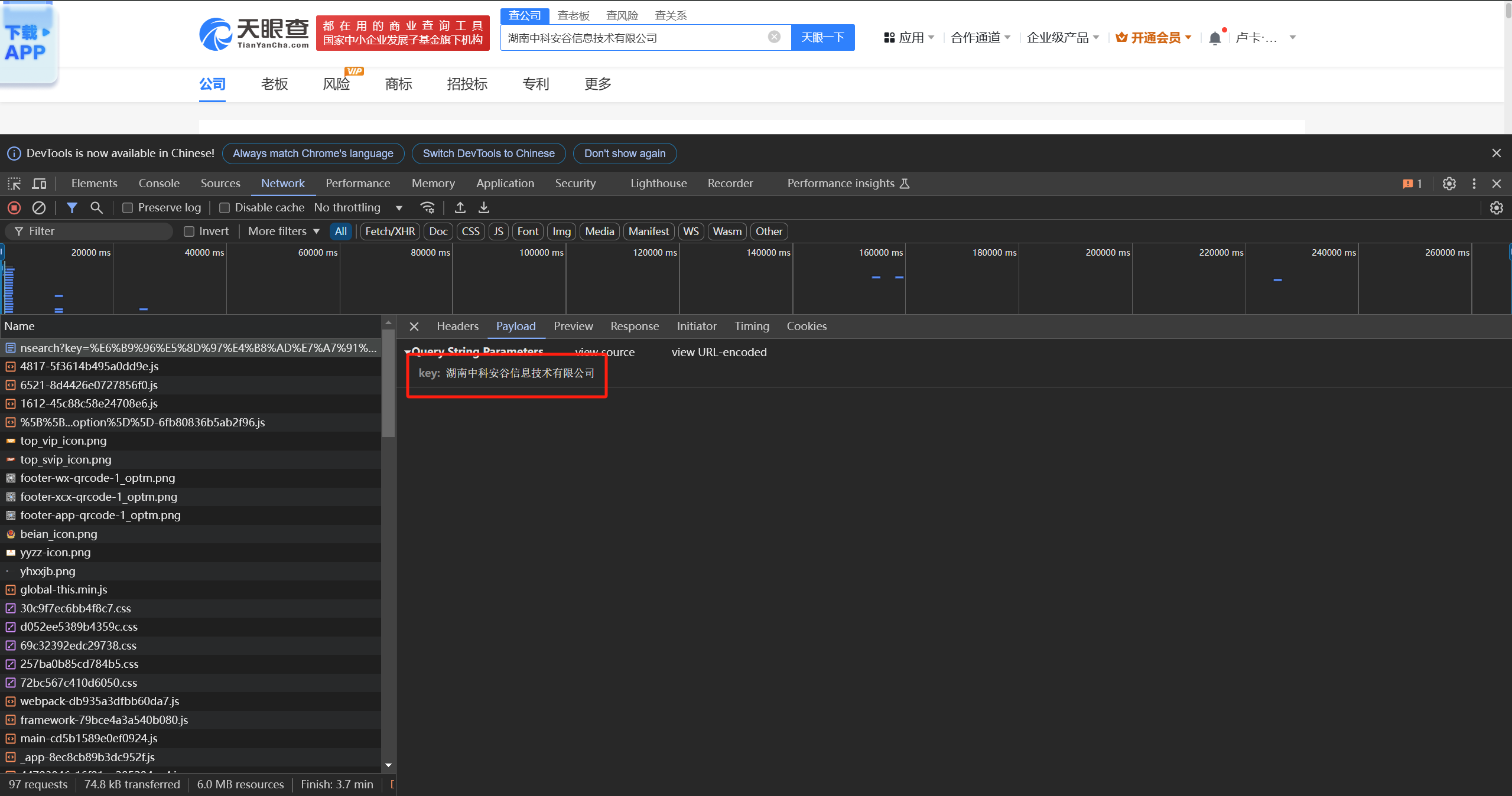This screenshot has height=796, width=1512.
Task: Open the Response tab
Action: (634, 327)
